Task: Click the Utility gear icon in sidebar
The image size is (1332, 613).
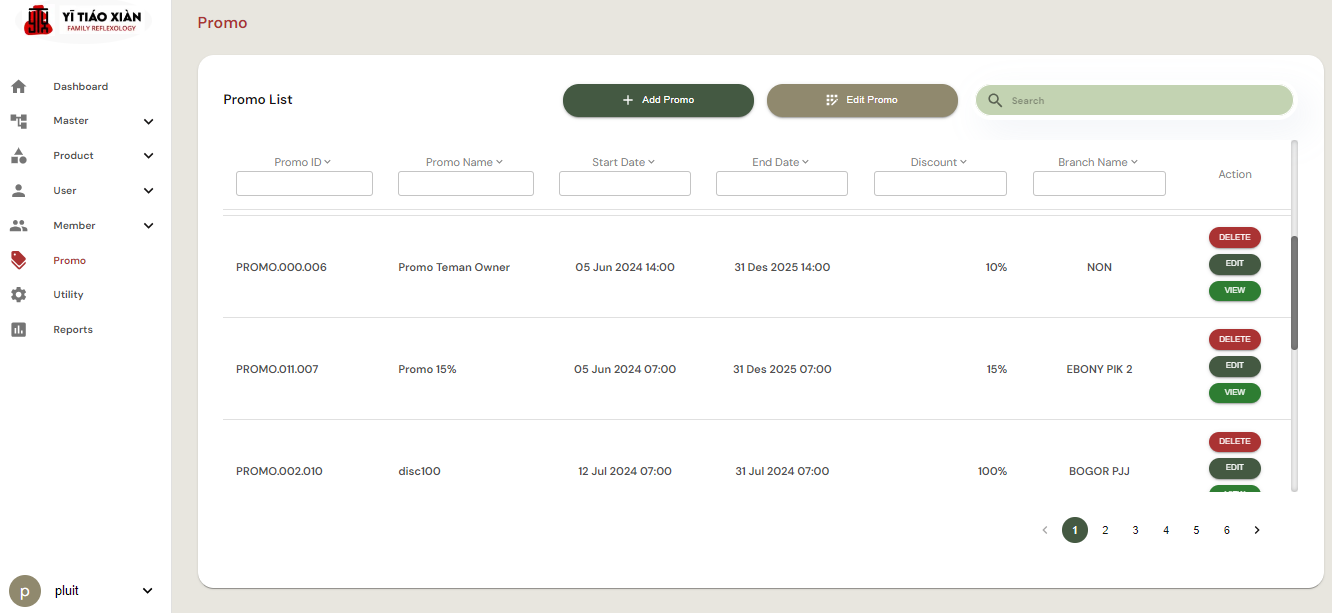Action: (x=18, y=295)
